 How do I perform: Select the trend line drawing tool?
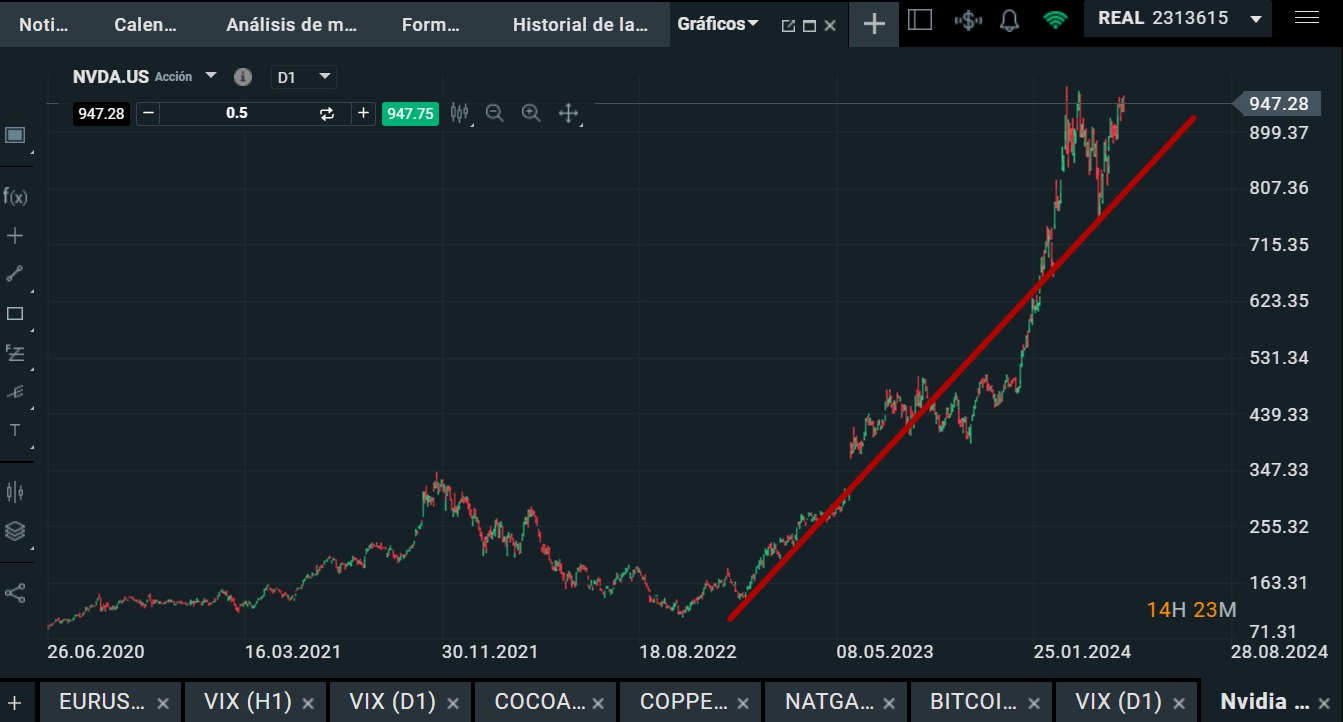pos(15,274)
